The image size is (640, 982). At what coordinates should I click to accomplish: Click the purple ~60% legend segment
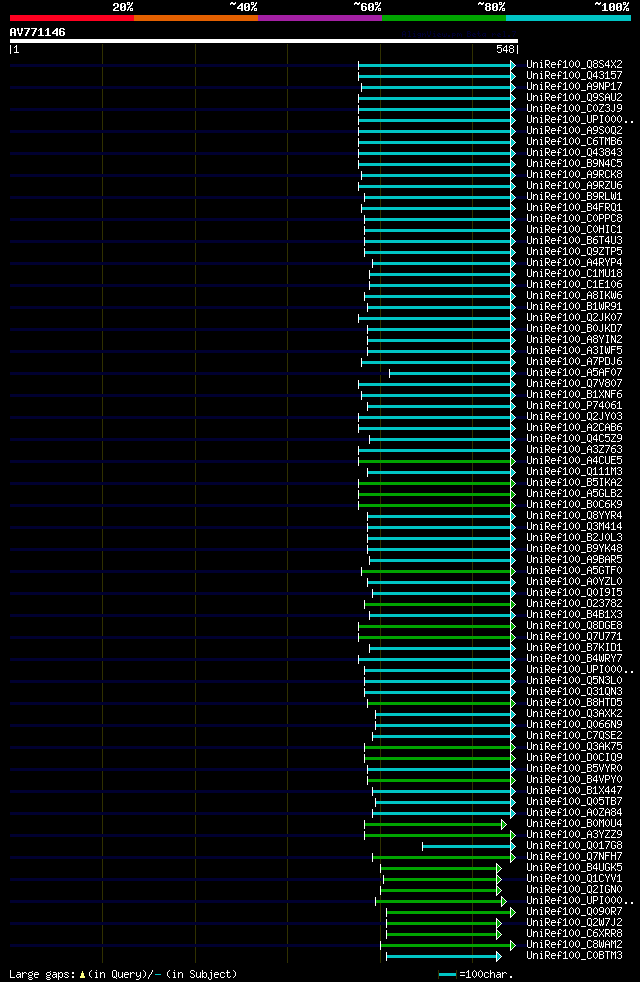tap(320, 18)
